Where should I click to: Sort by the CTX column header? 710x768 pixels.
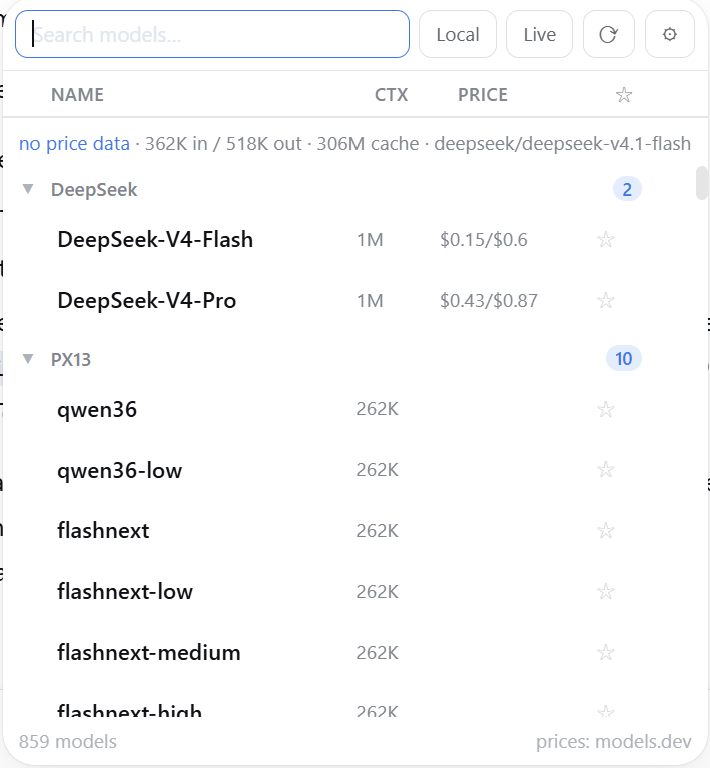(x=391, y=95)
